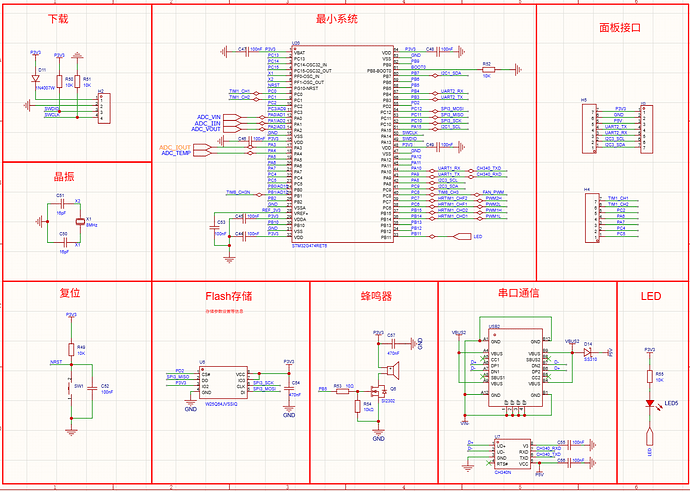Click the CH340N chip U7 symbol
The image size is (690, 491).
pos(512,454)
